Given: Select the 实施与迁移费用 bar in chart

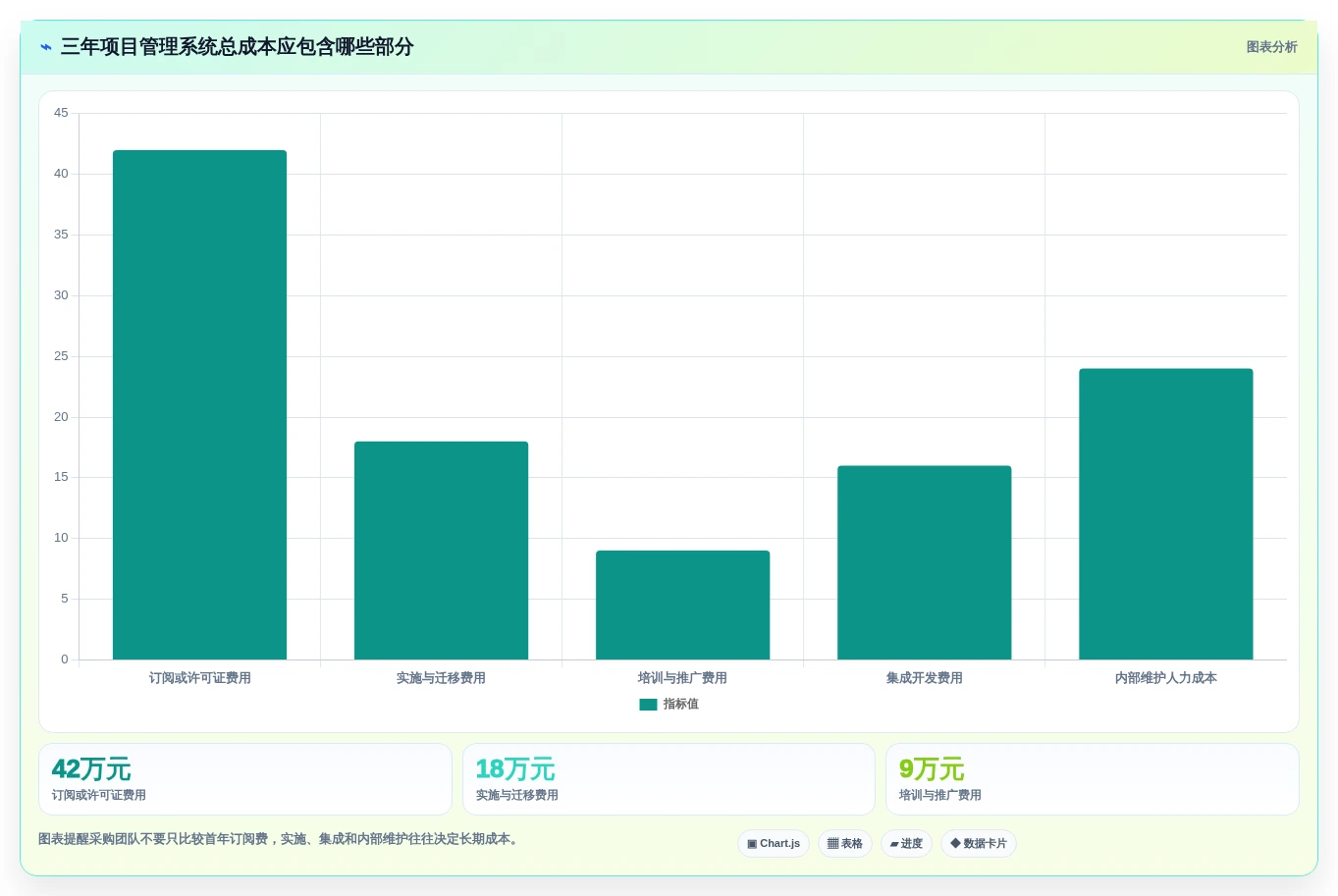Looking at the screenshot, I should pyautogui.click(x=441, y=551).
